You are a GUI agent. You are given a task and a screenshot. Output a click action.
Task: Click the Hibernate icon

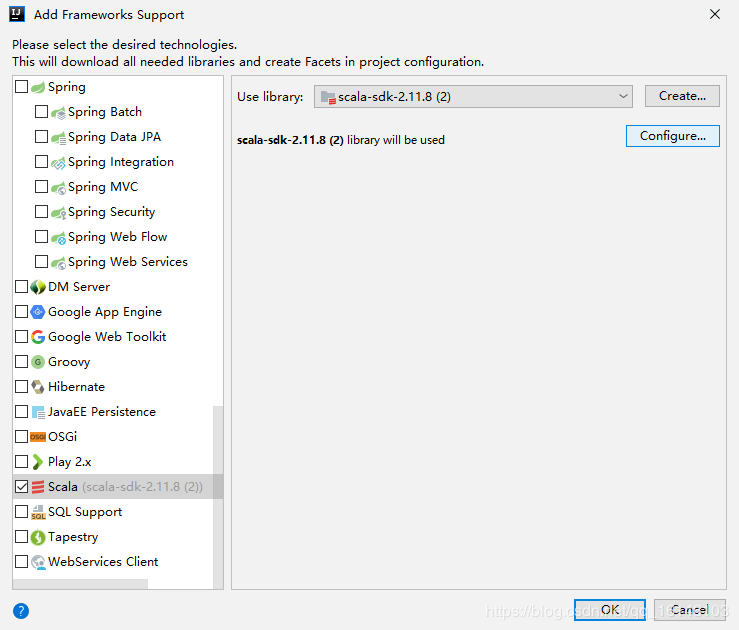38,387
